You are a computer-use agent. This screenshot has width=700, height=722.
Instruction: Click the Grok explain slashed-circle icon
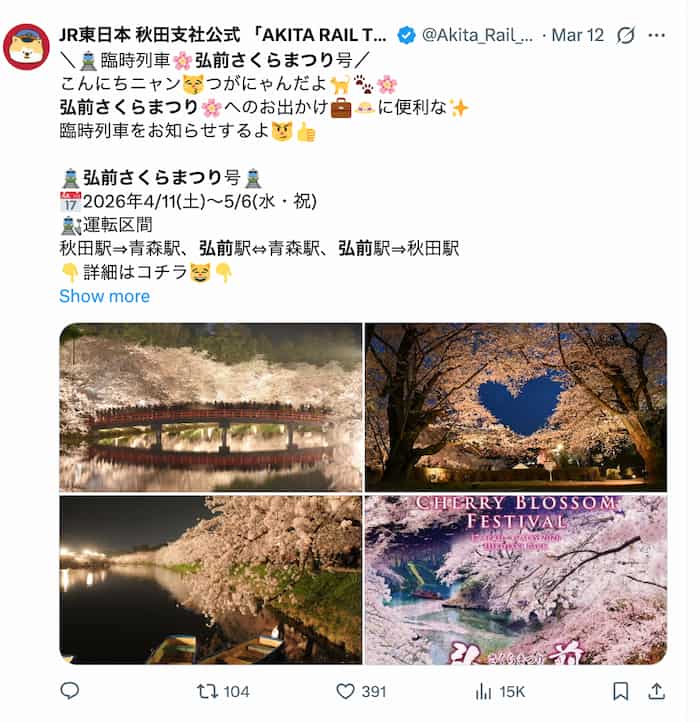[625, 35]
